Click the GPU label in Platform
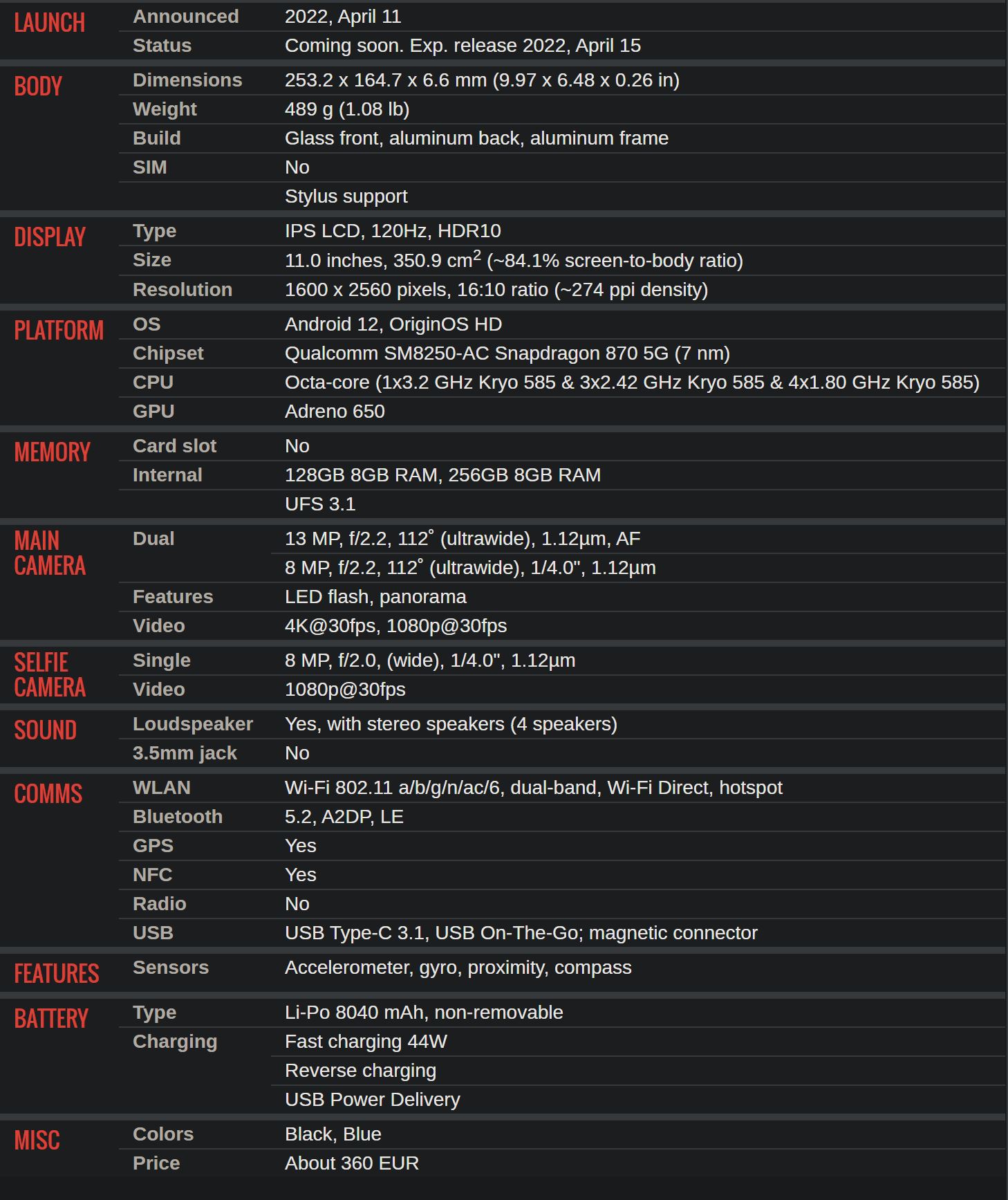Viewport: 1008px width, 1200px height. coord(153,412)
